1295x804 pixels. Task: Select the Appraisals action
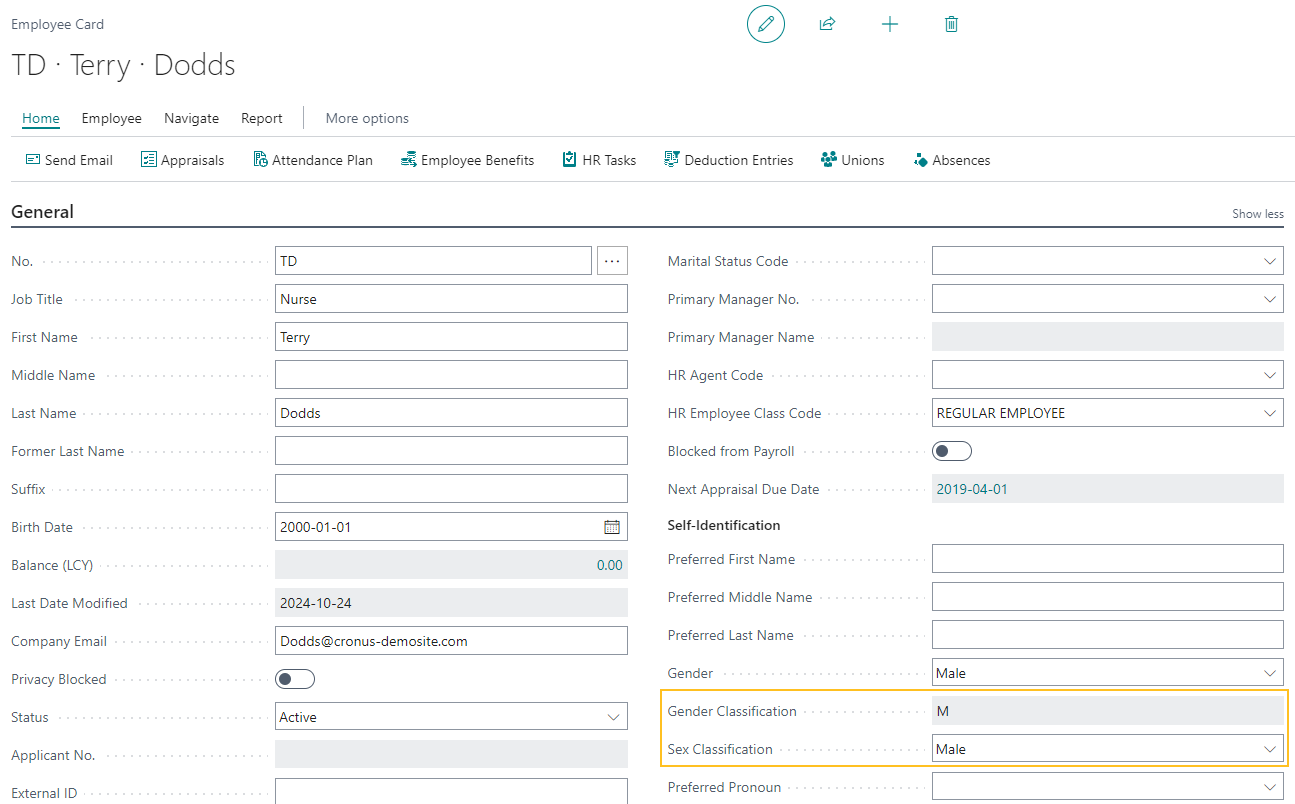pyautogui.click(x=182, y=159)
